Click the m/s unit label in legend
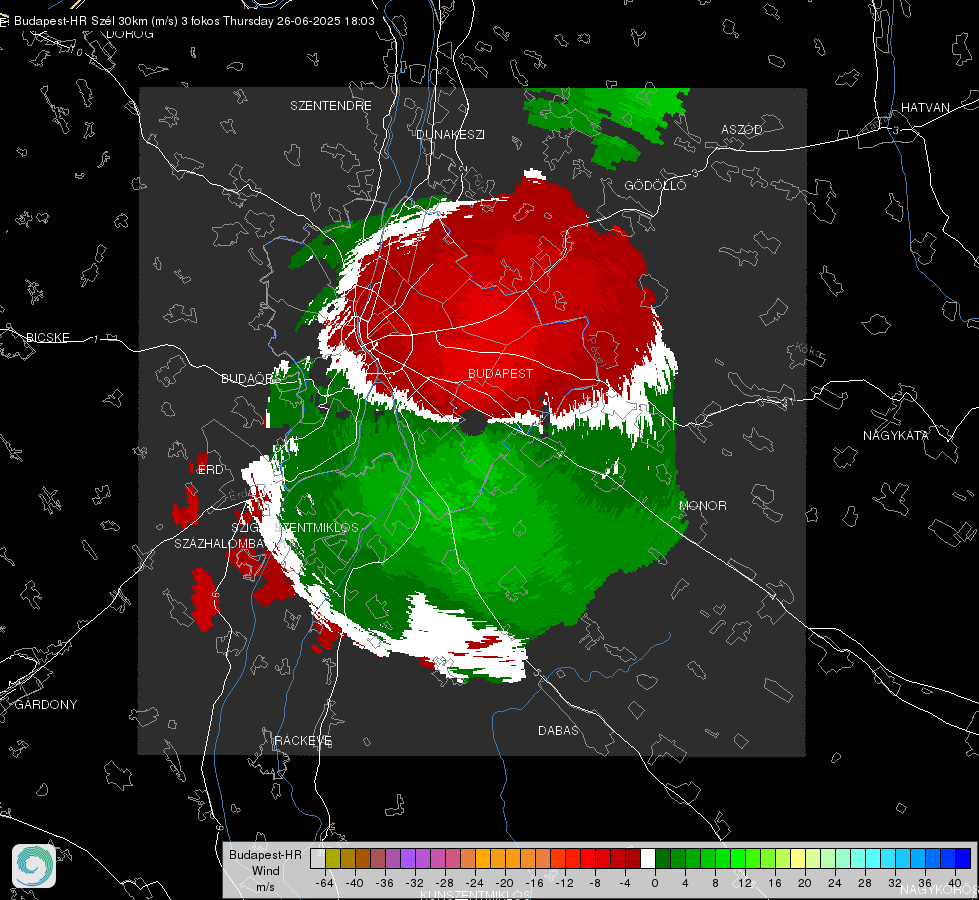This screenshot has height=900, width=979. click(265, 887)
